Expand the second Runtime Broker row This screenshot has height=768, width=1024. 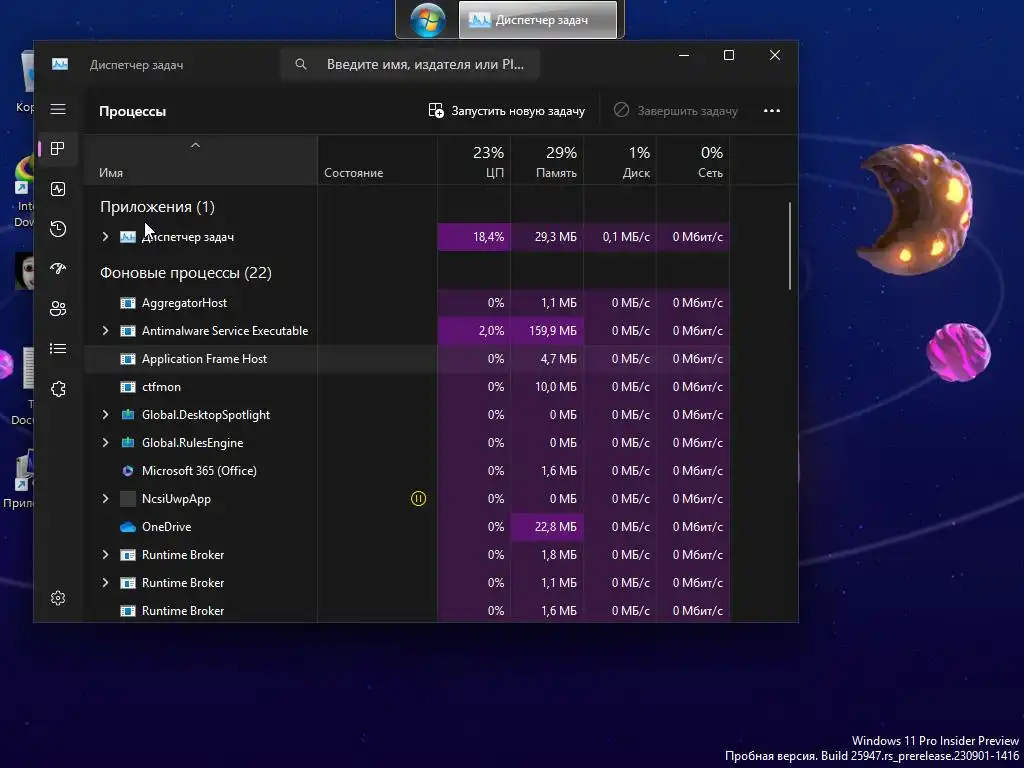(x=105, y=583)
